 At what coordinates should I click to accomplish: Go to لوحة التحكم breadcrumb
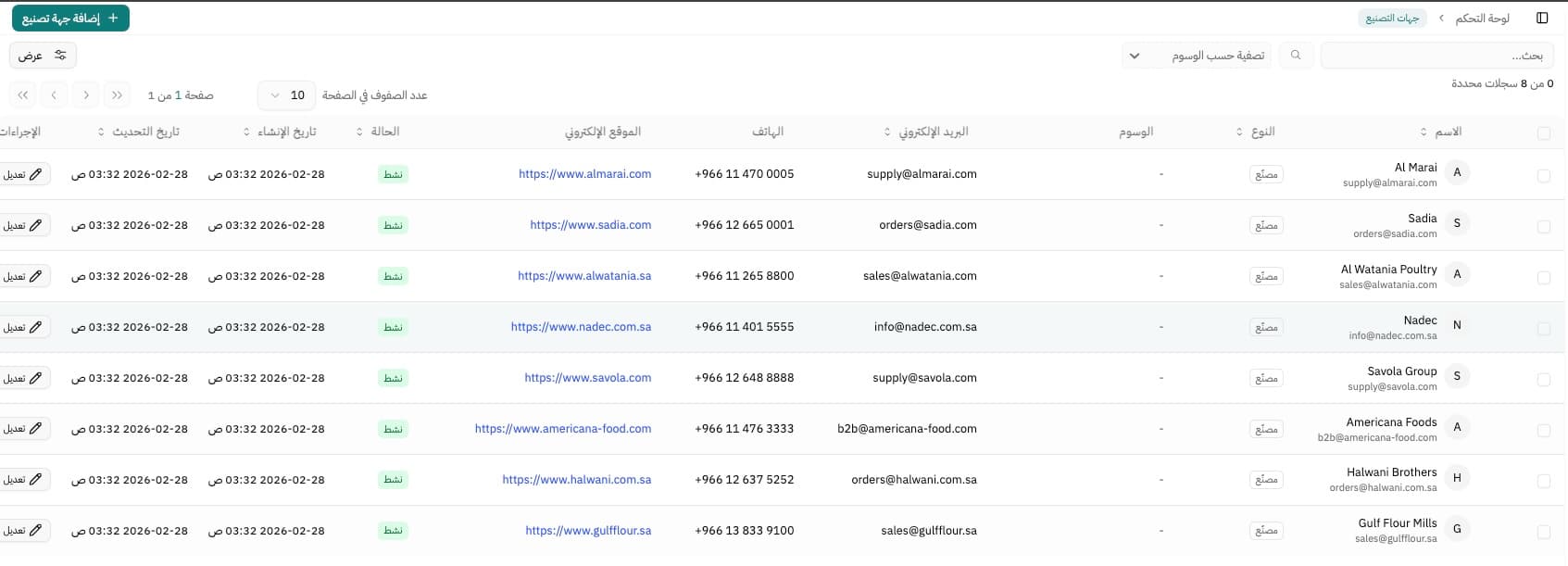pos(1482,19)
